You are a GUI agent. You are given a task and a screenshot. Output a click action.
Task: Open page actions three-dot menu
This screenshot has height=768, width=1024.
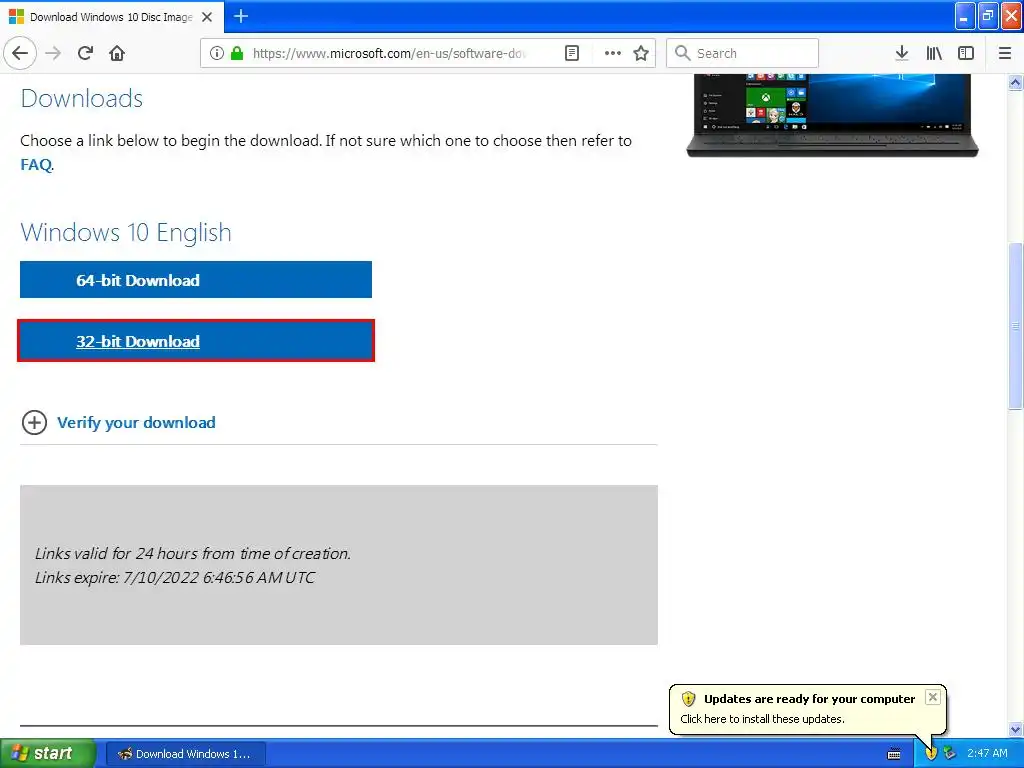613,53
